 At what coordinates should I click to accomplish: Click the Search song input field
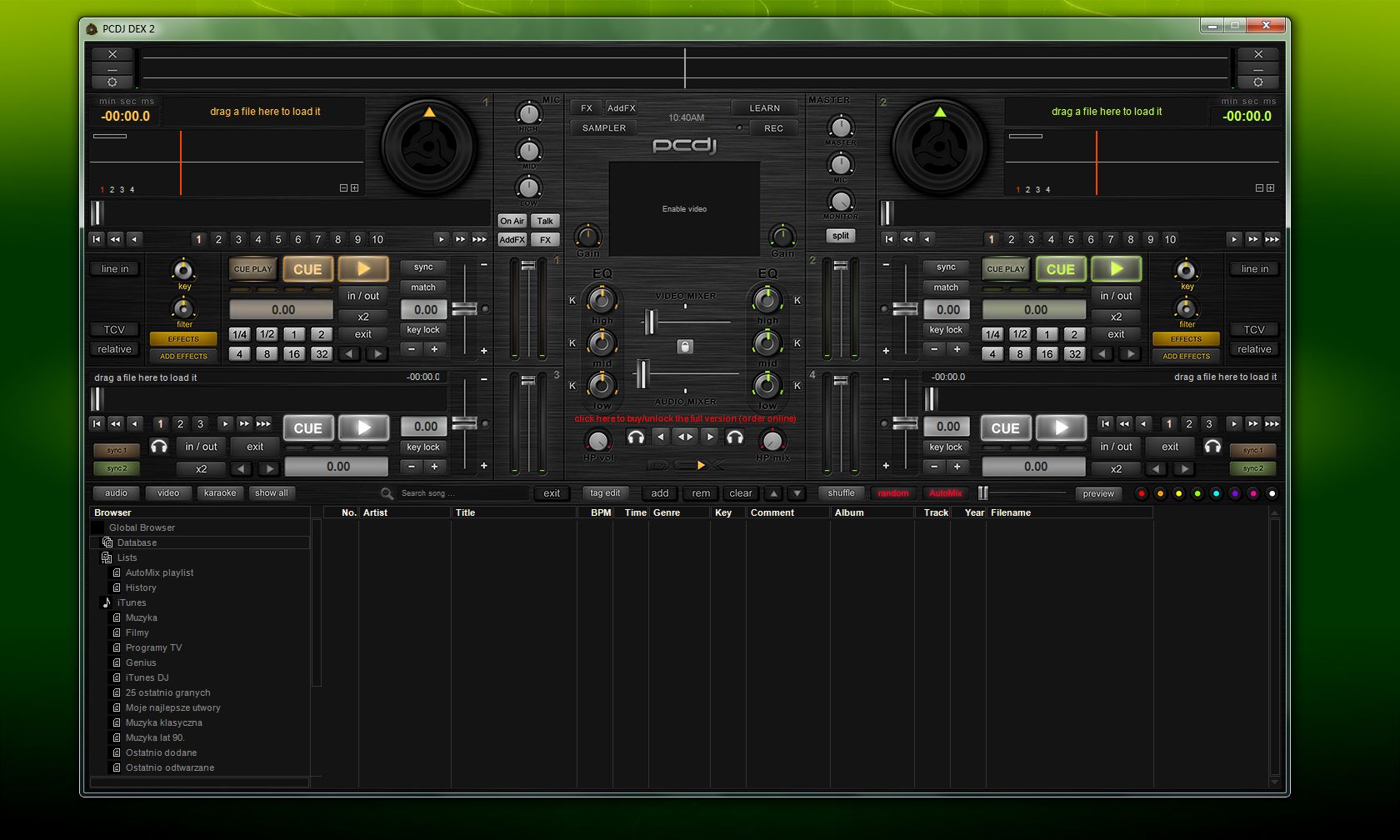pos(462,493)
